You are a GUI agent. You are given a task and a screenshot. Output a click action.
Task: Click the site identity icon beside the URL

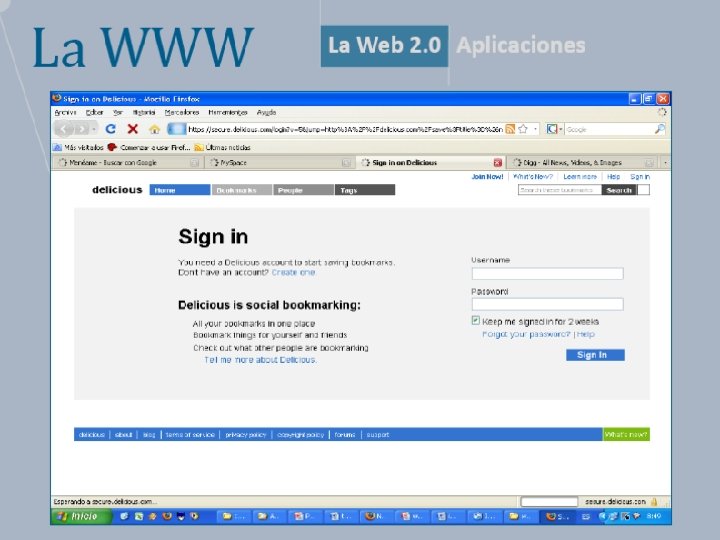(x=176, y=129)
